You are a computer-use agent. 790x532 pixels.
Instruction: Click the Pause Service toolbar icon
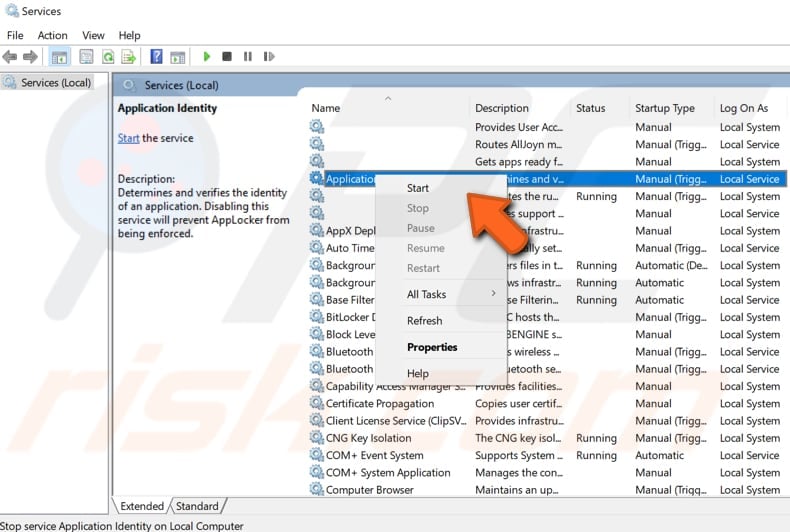(x=248, y=56)
